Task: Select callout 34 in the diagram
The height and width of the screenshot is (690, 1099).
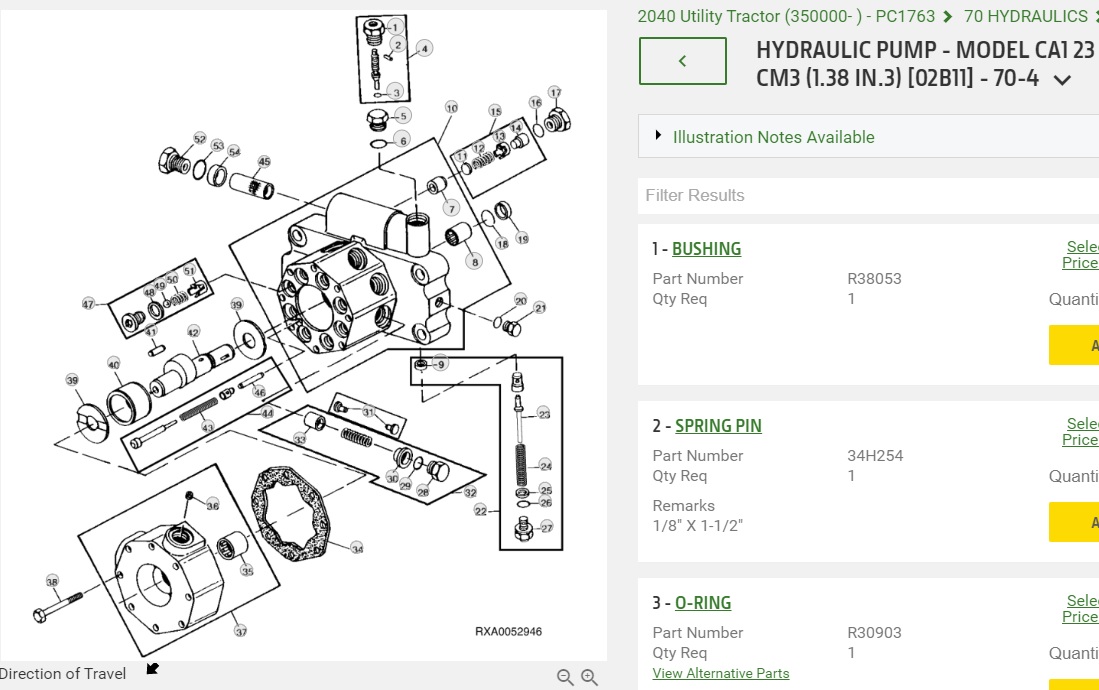Action: click(x=357, y=548)
